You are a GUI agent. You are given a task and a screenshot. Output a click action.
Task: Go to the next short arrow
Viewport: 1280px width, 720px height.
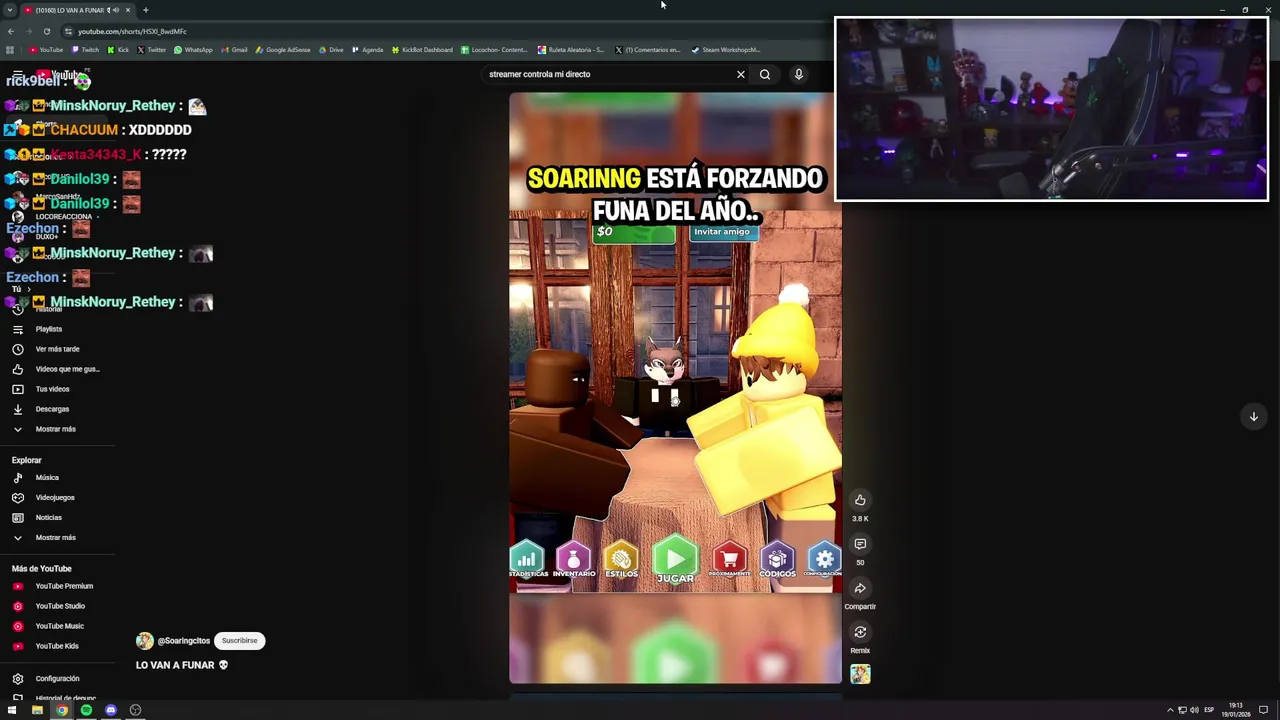(1253, 417)
